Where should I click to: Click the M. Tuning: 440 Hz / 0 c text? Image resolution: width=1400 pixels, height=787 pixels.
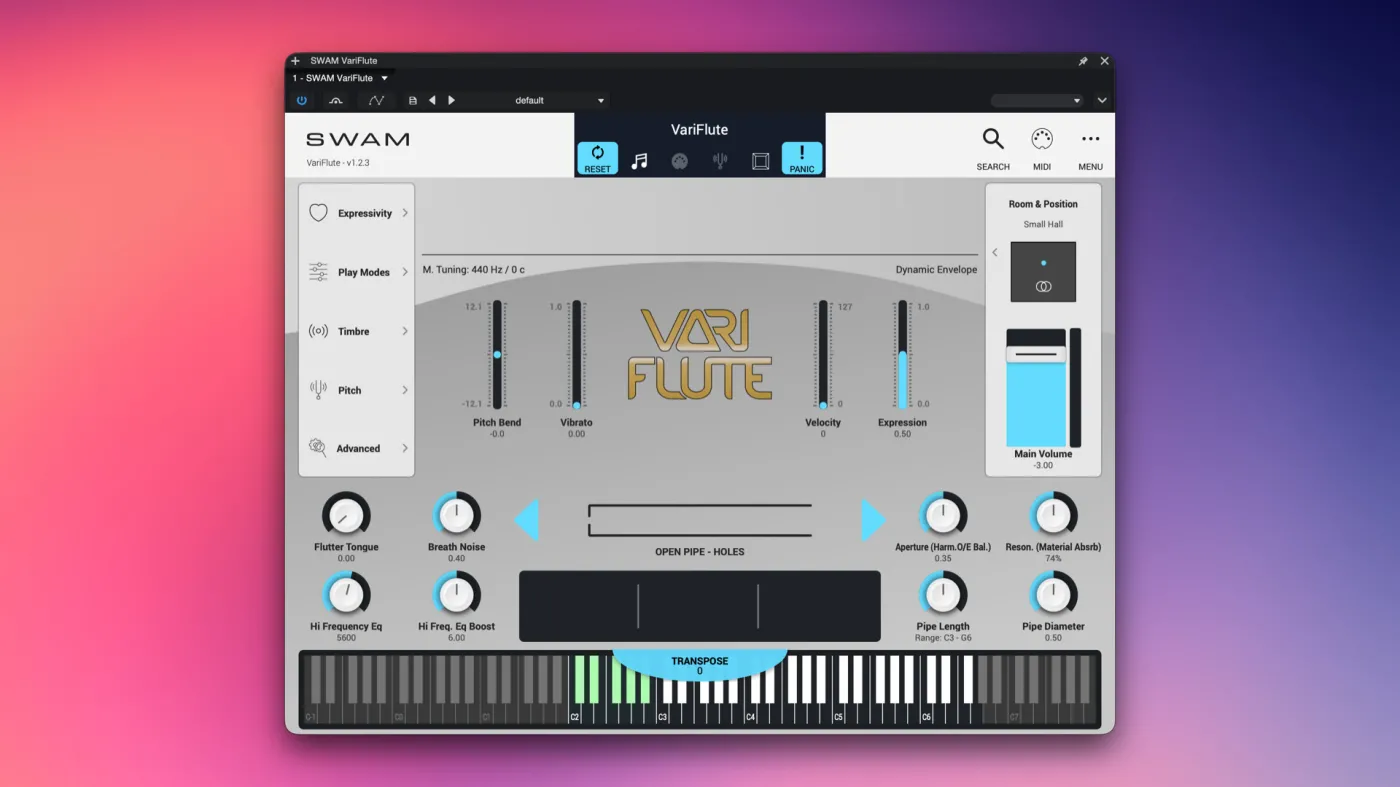click(474, 270)
